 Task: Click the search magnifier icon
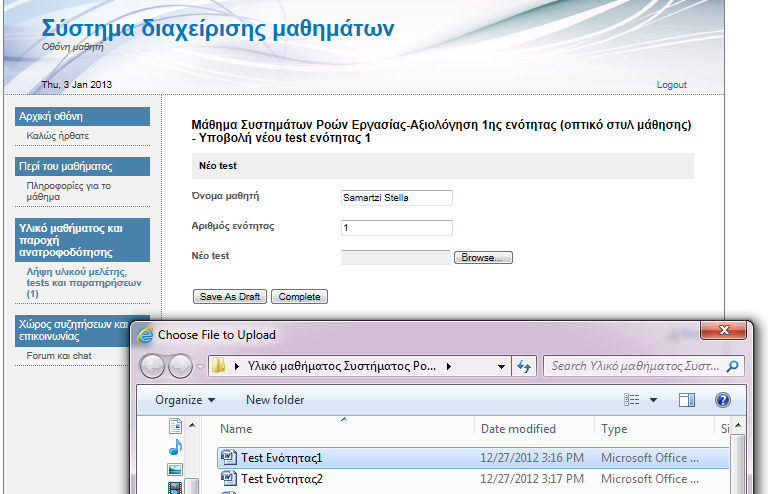point(733,366)
